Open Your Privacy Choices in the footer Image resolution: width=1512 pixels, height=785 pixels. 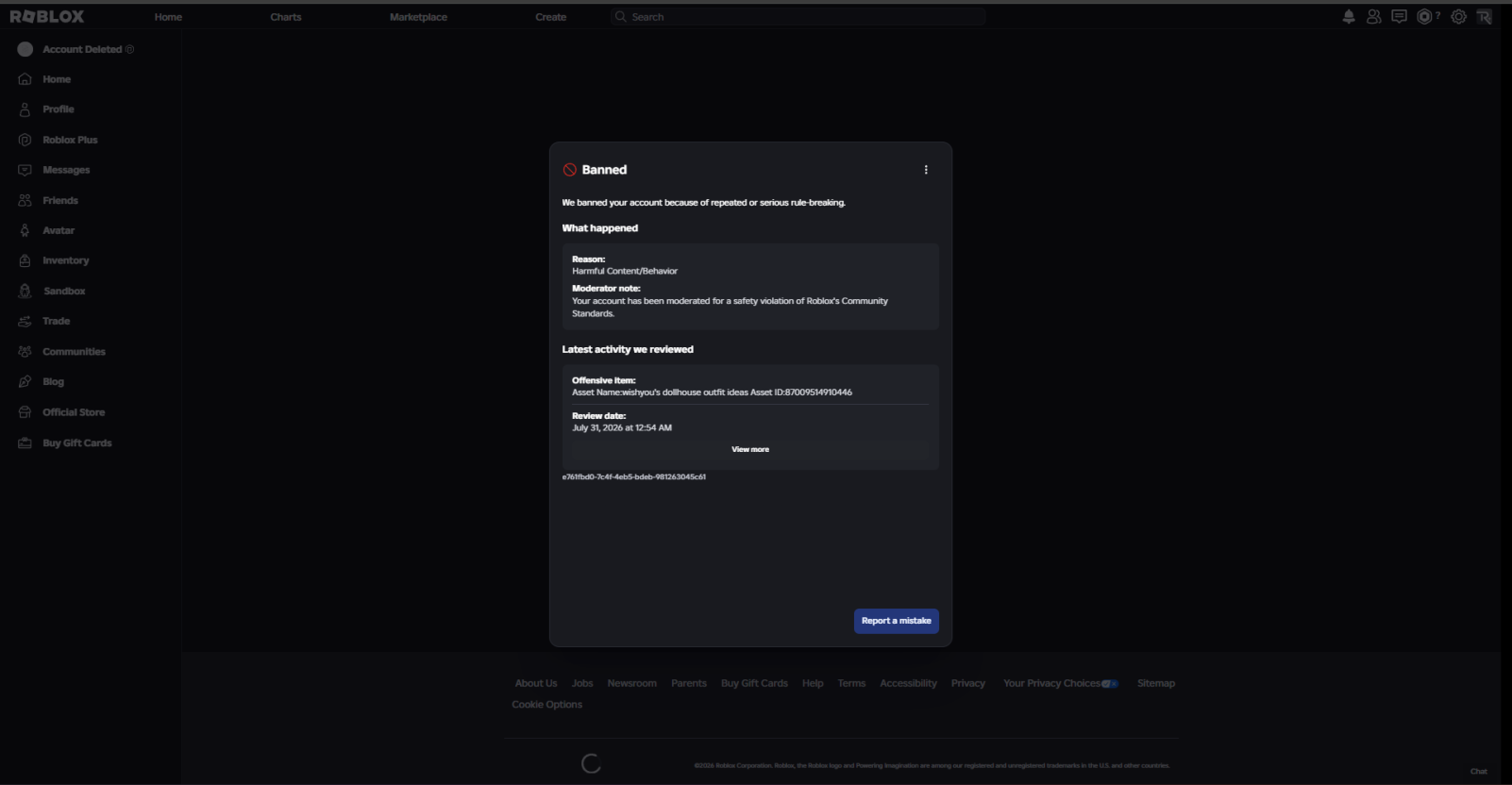pos(1061,683)
